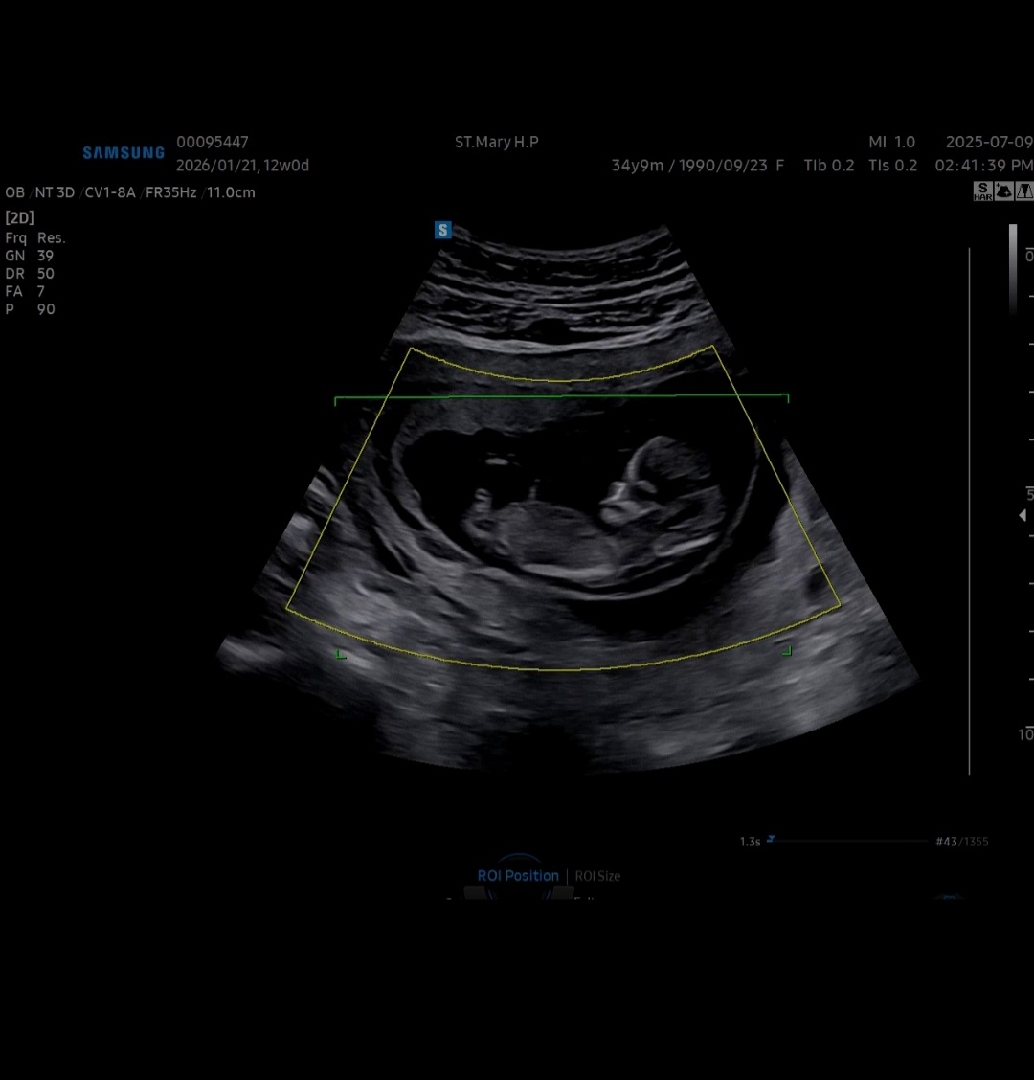Click the [2D] mode label
1034x1080 pixels.
(20, 217)
